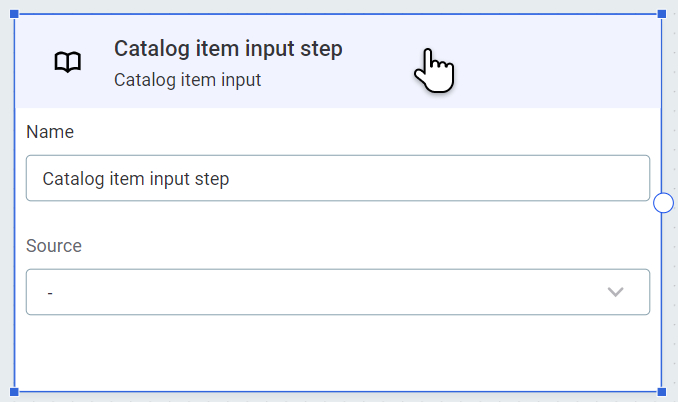Click the 'Catalog item input step' header title
Screen dimensions: 678x402
pos(228,48)
